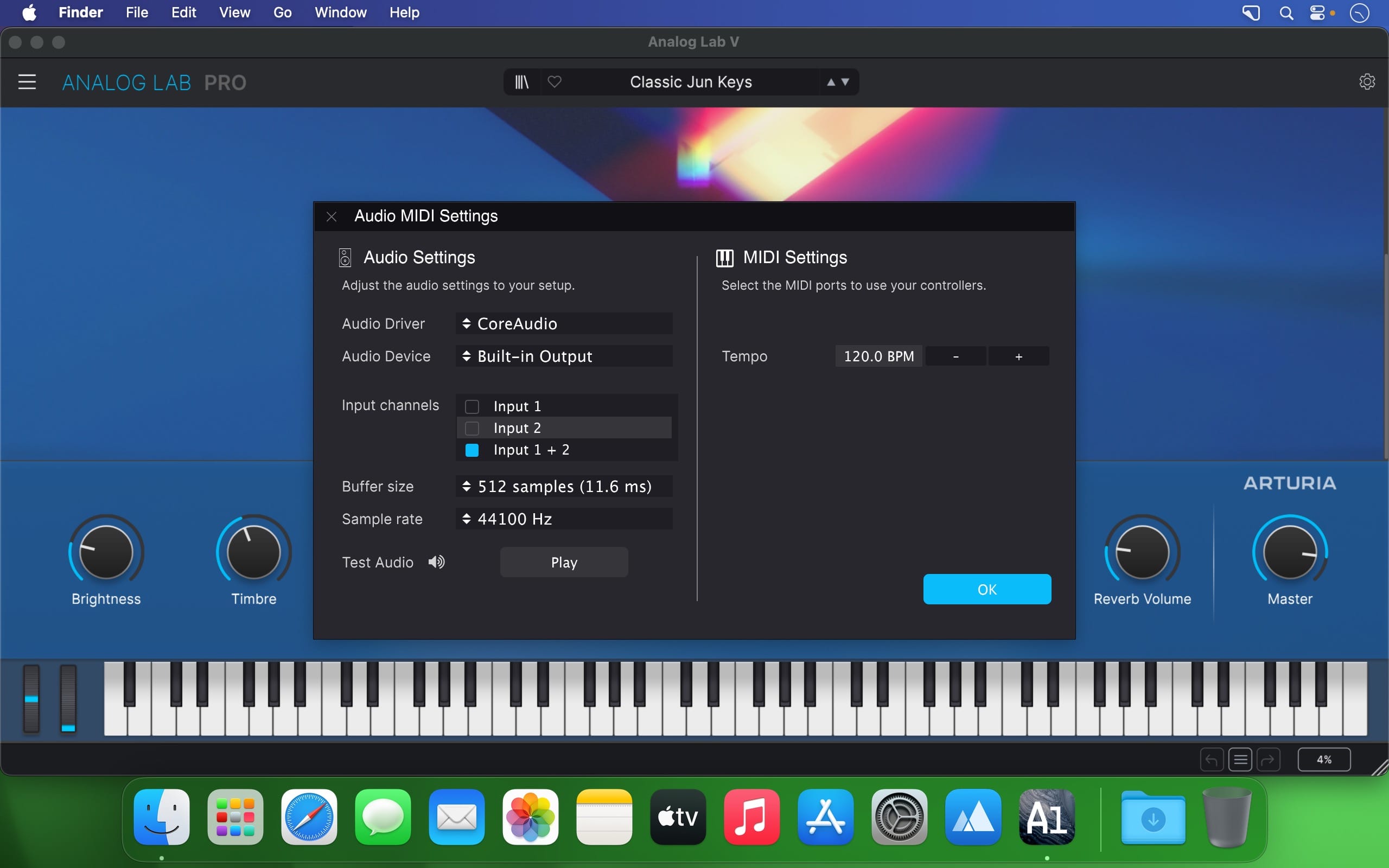
Task: Open the Sample rate 44100 Hz dropdown
Action: (564, 519)
